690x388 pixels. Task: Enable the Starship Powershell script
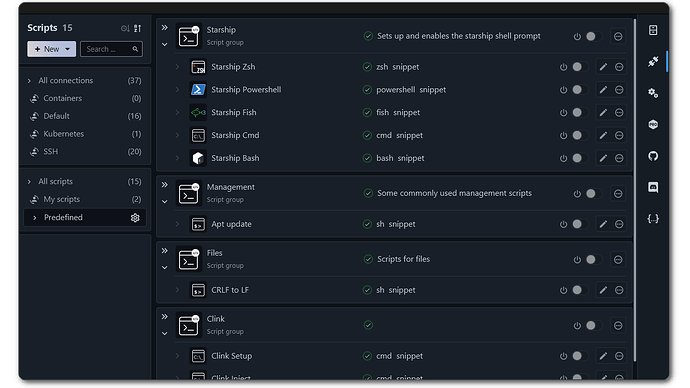[579, 90]
